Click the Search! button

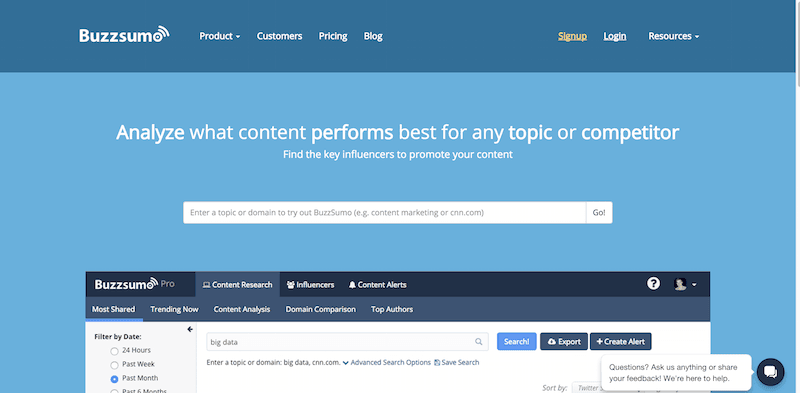click(517, 341)
